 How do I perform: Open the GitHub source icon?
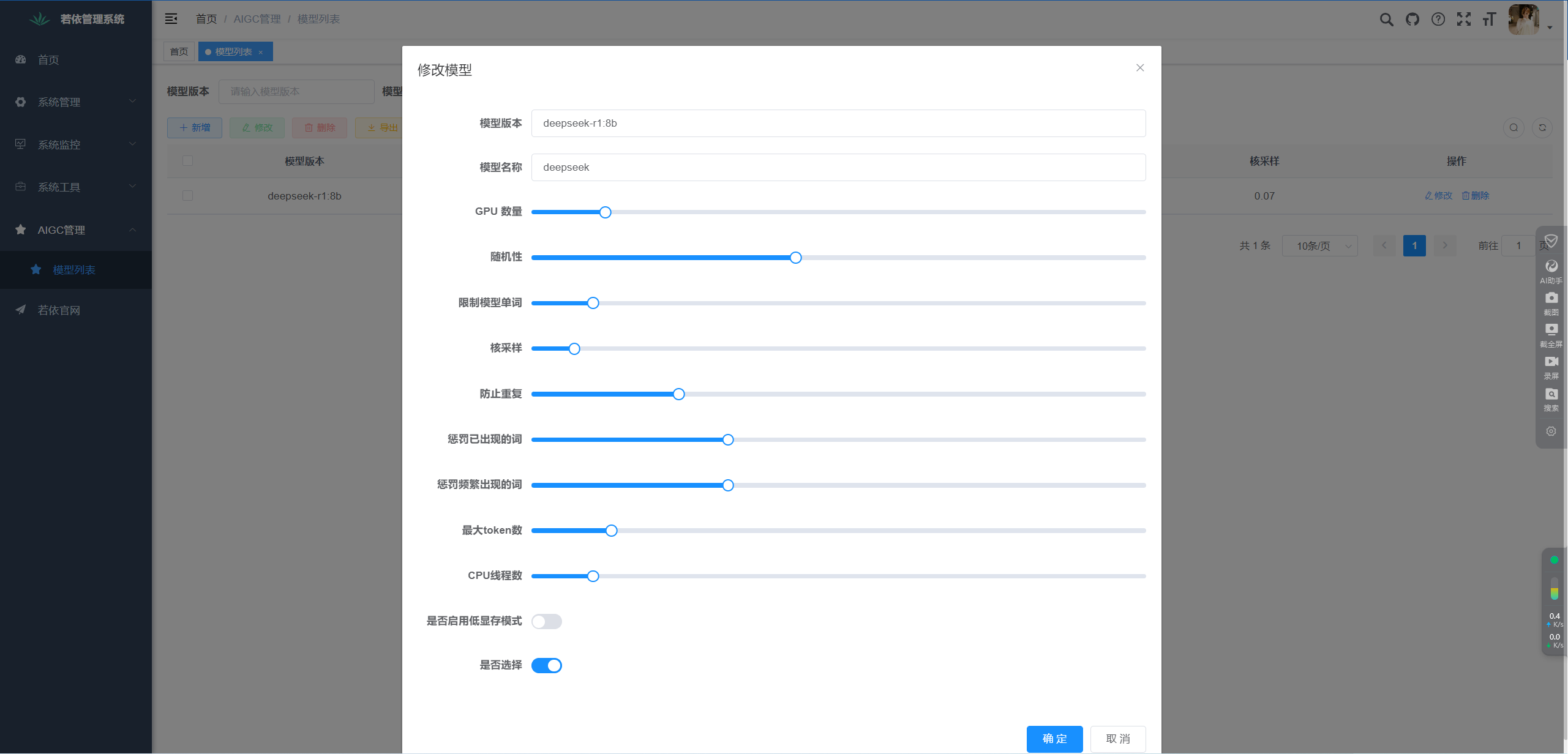point(1412,20)
